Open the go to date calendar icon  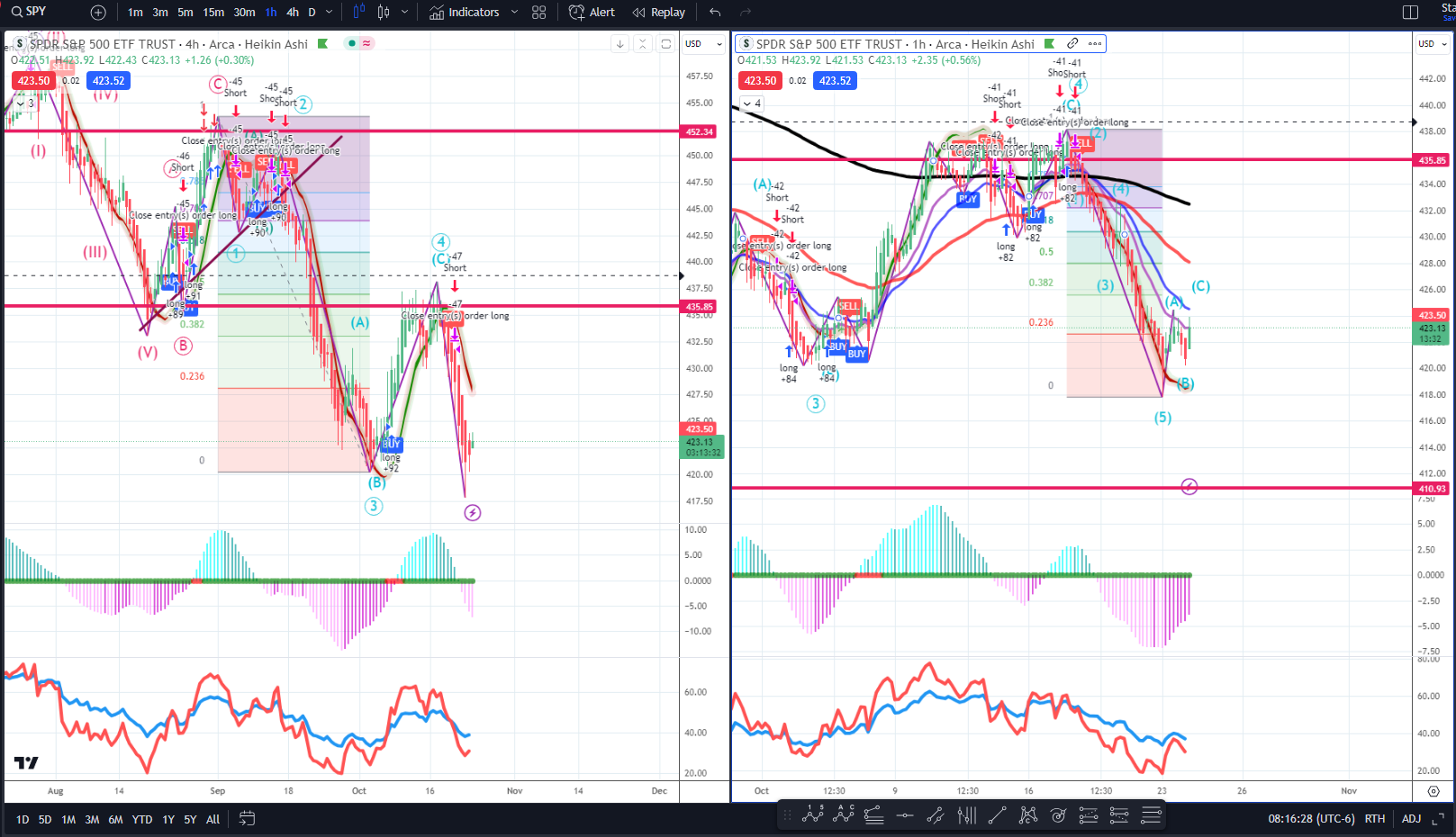pyautogui.click(x=247, y=819)
